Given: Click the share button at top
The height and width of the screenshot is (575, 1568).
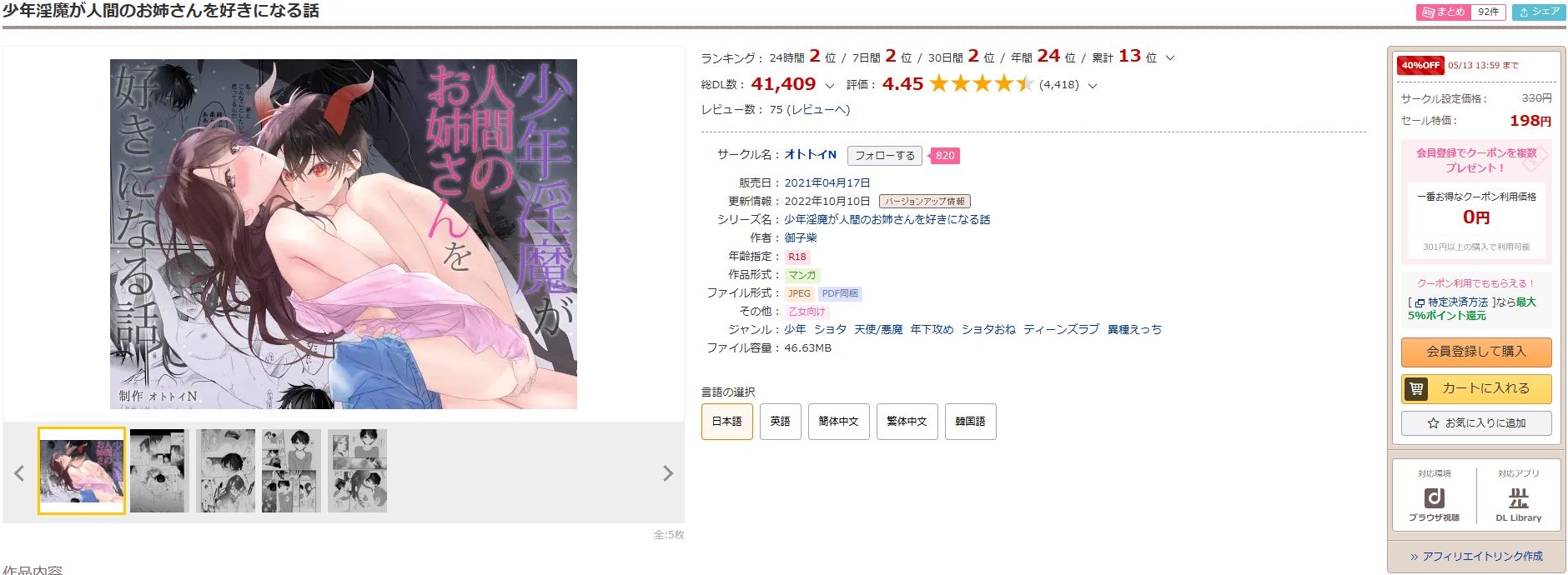Looking at the screenshot, I should [1539, 12].
